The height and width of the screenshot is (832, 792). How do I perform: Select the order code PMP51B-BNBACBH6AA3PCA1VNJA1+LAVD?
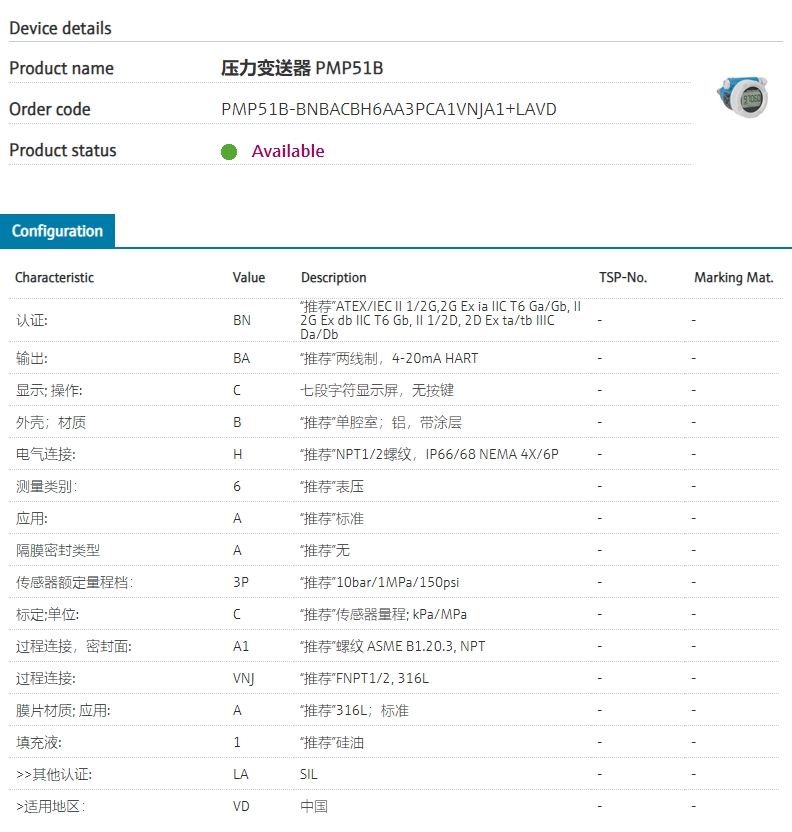coord(389,109)
